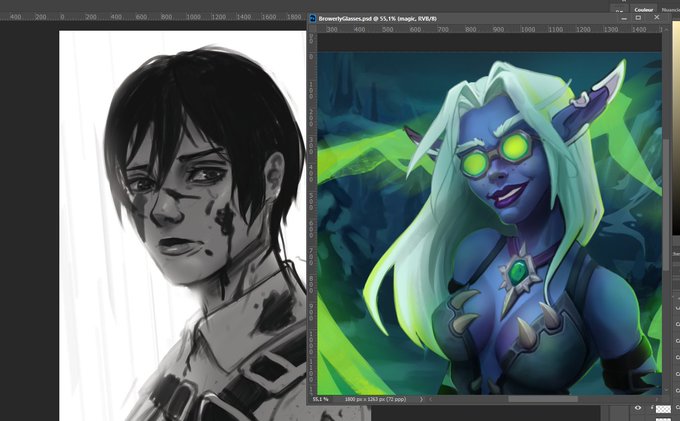Maximize the BrowerlyGlasses.psd document window
680x421 pixels.
(x=638, y=18)
